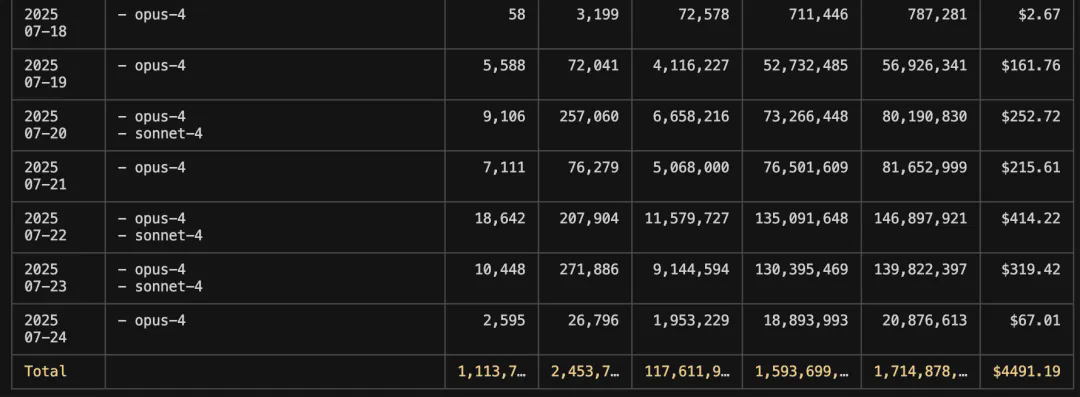Select the 52,732,485 cache read value
The width and height of the screenshot is (1080, 397).
point(806,65)
